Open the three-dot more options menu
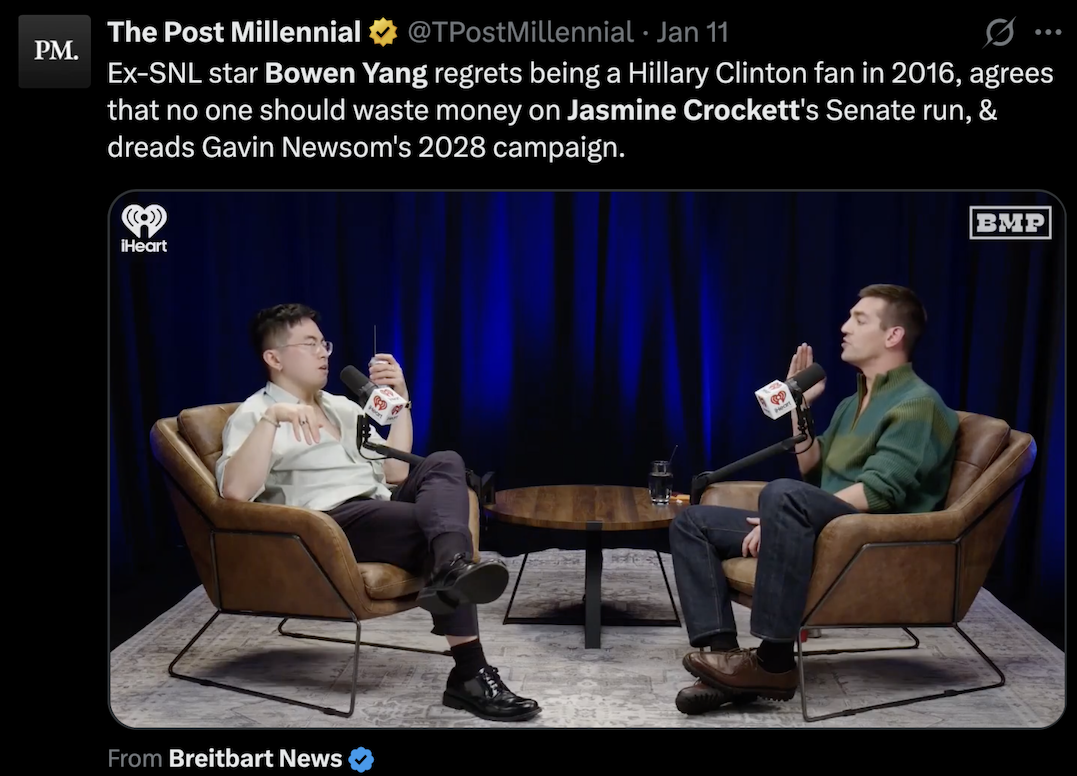Screen dimensions: 1077x776 [1047, 32]
